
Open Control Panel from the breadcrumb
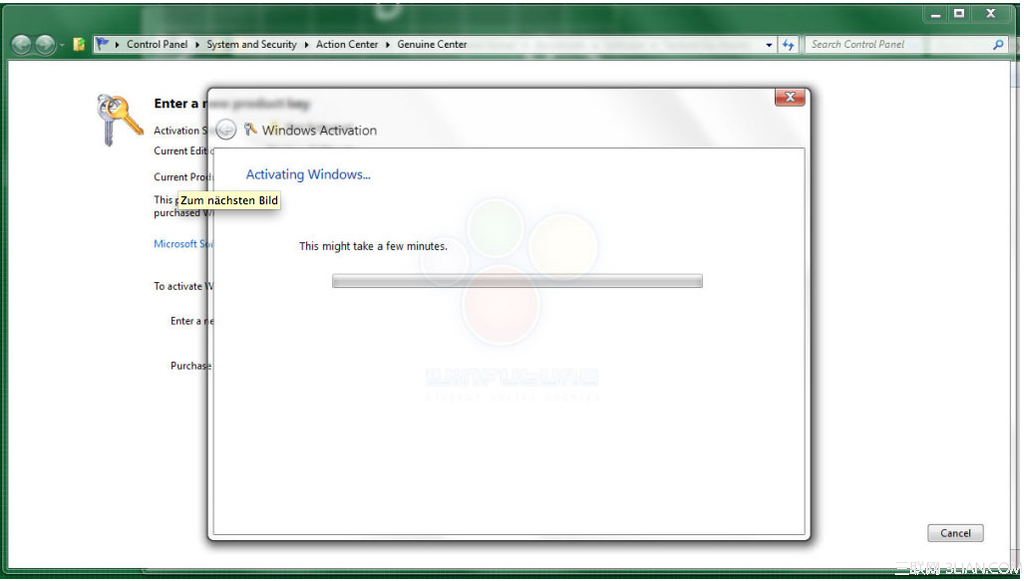pos(156,44)
